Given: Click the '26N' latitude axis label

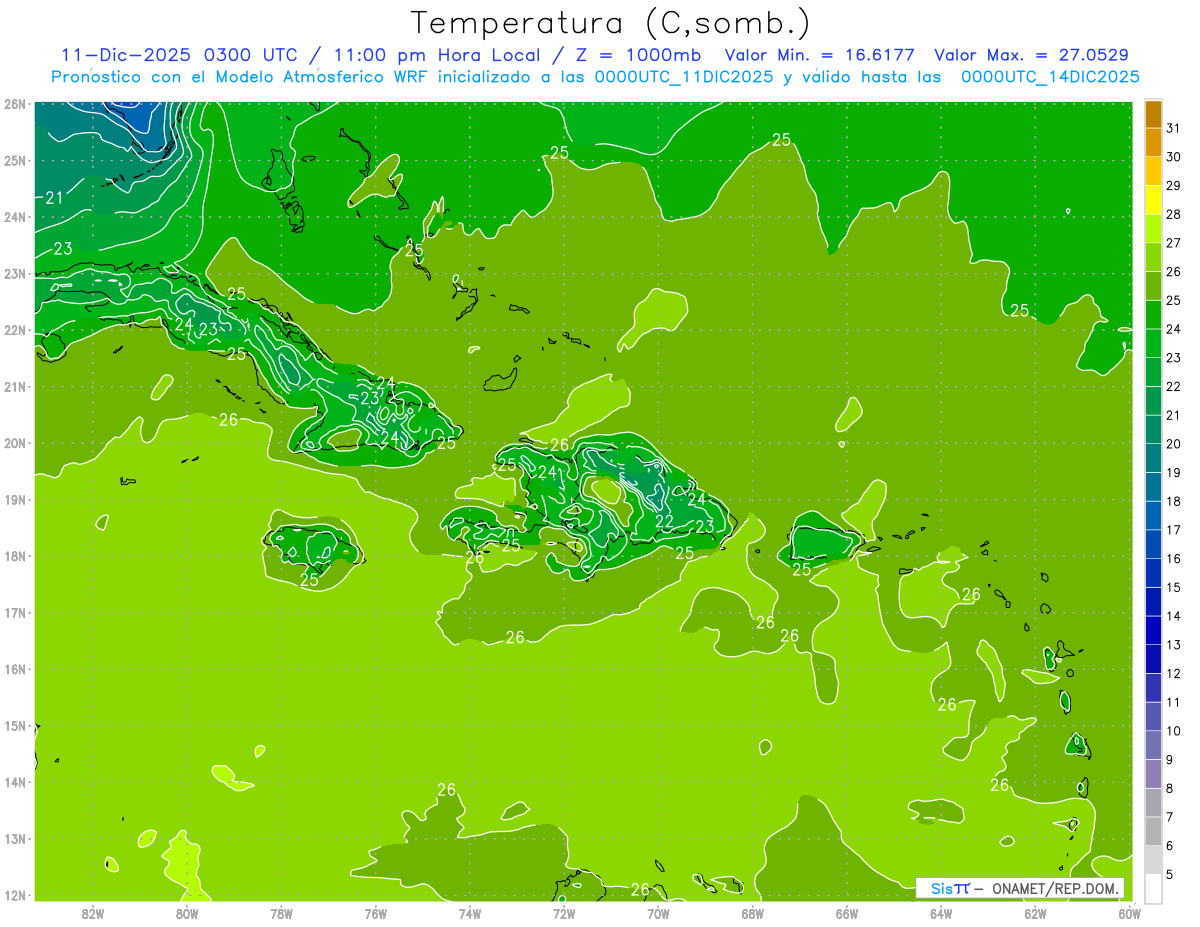Looking at the screenshot, I should point(15,104).
